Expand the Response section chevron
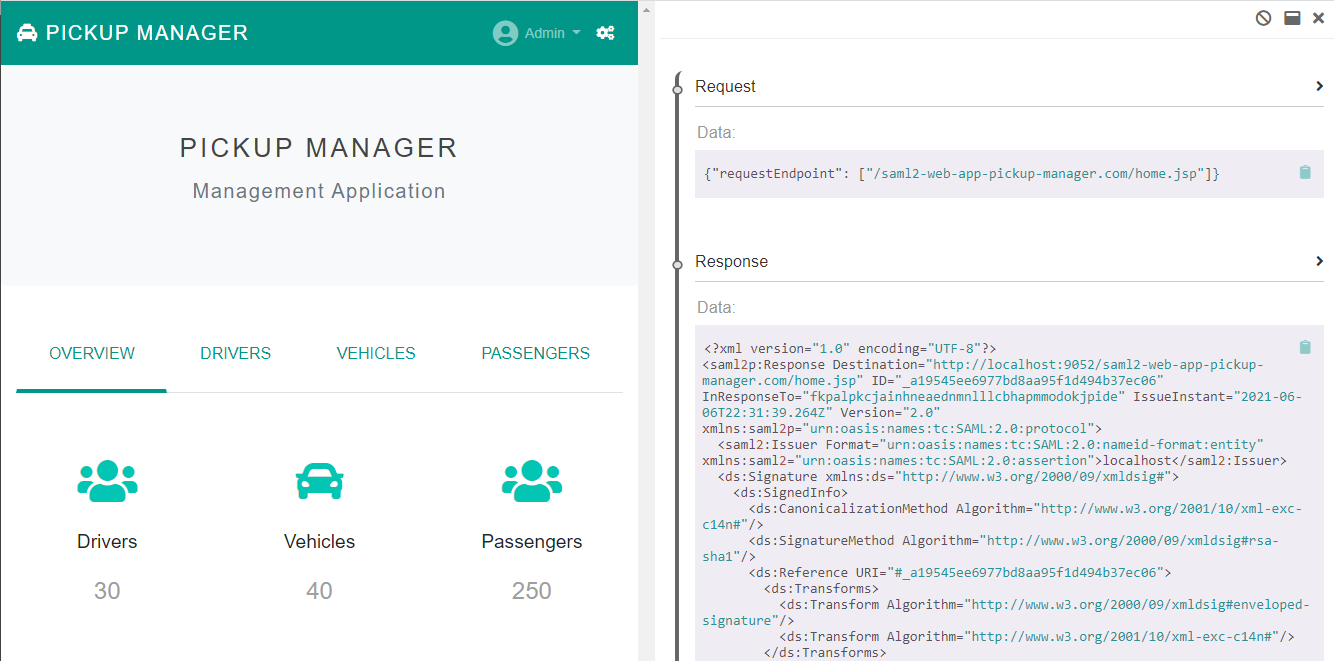 coord(1320,261)
